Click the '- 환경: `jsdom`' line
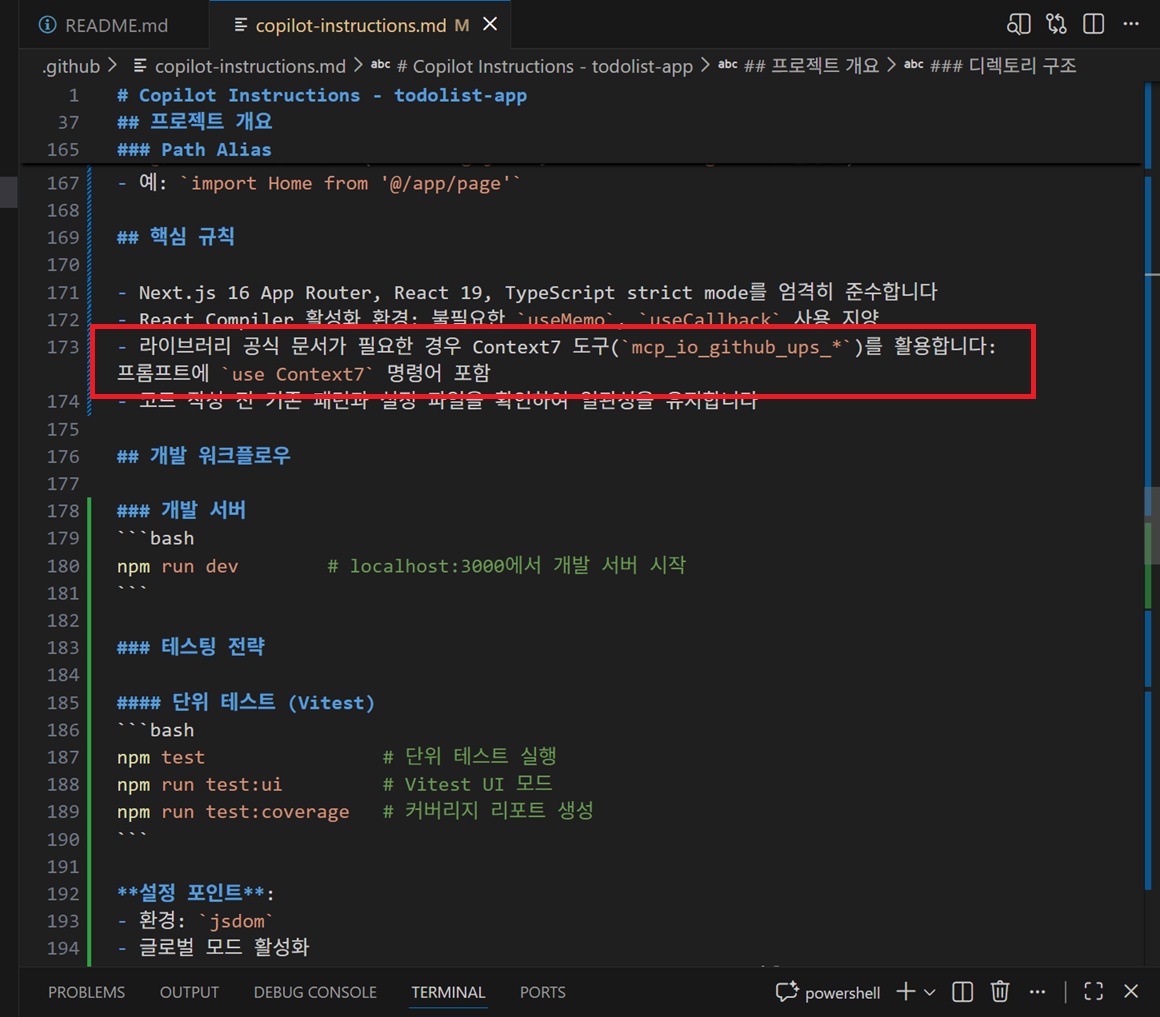Screen dimensions: 1160x1017 point(195,922)
